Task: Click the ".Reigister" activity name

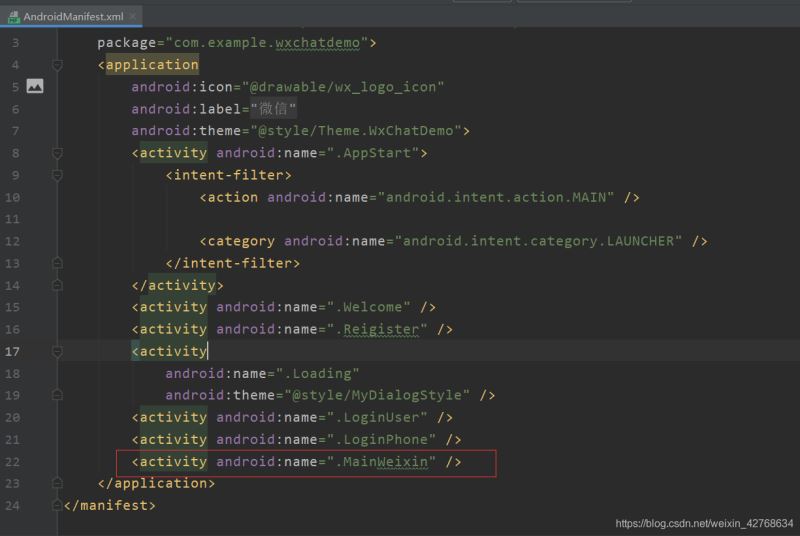Action: 377,329
